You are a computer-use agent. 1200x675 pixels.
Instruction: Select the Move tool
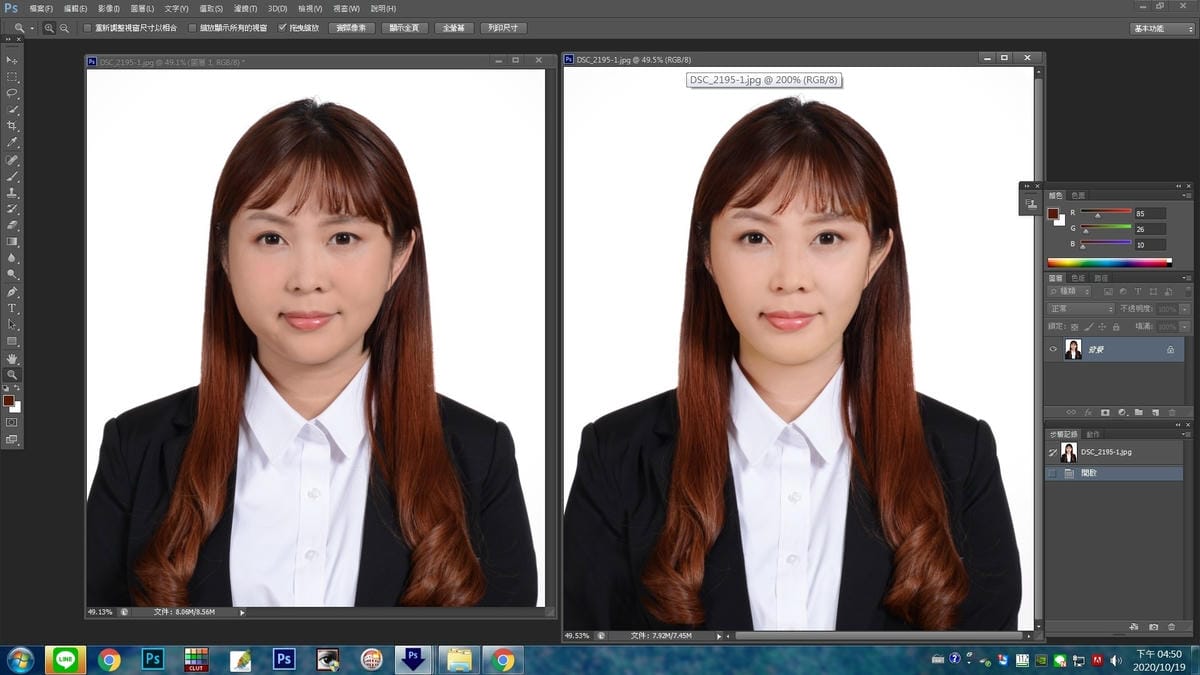12,60
